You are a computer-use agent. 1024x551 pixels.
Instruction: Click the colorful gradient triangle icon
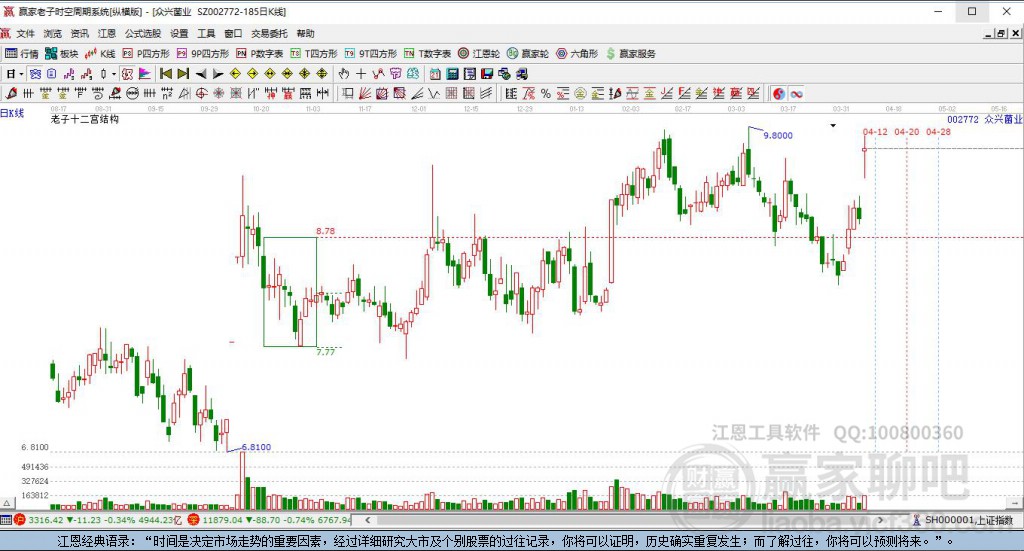(x=145, y=74)
